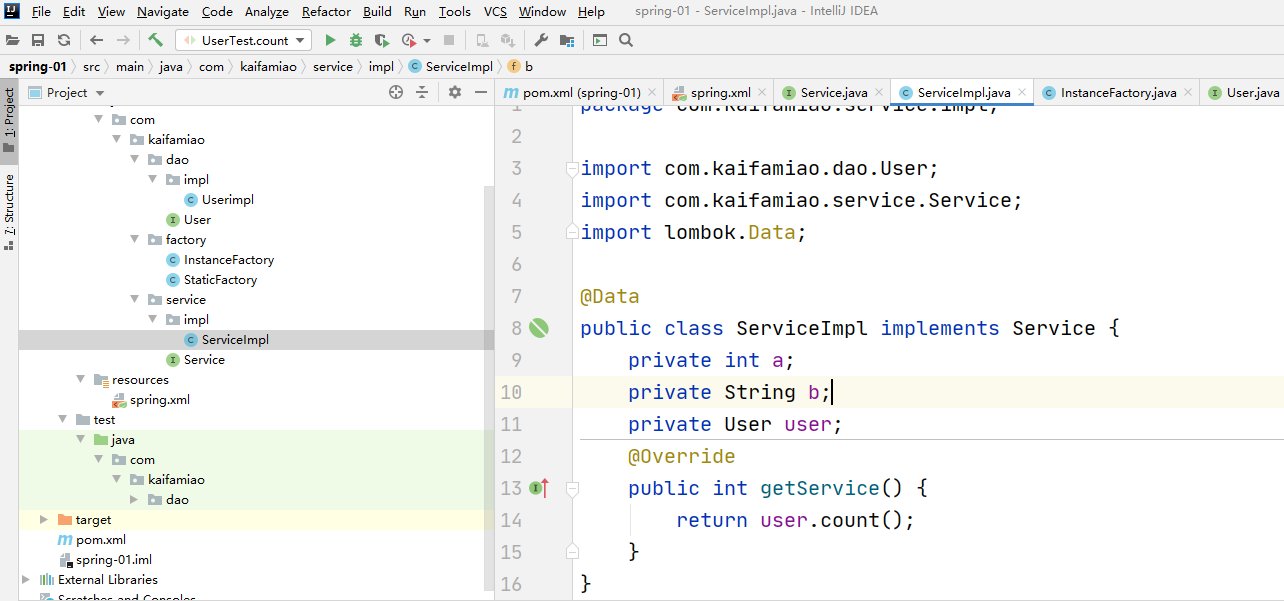Fold the getService method at line 13
Viewport: 1284px width, 601px height.
coord(572,488)
